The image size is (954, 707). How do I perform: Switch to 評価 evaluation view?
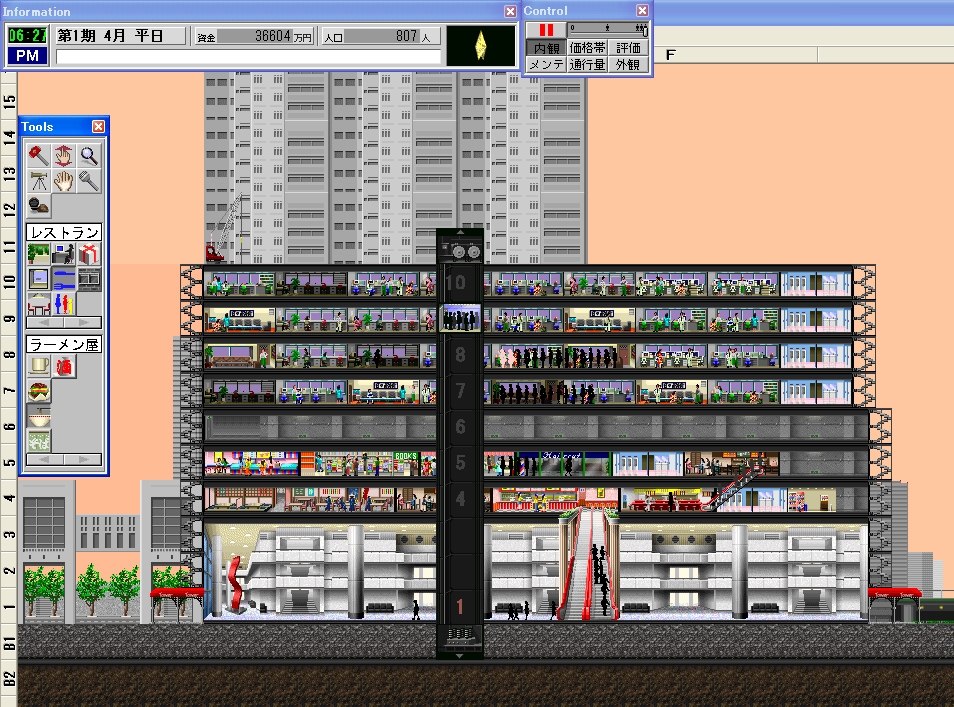(x=628, y=47)
